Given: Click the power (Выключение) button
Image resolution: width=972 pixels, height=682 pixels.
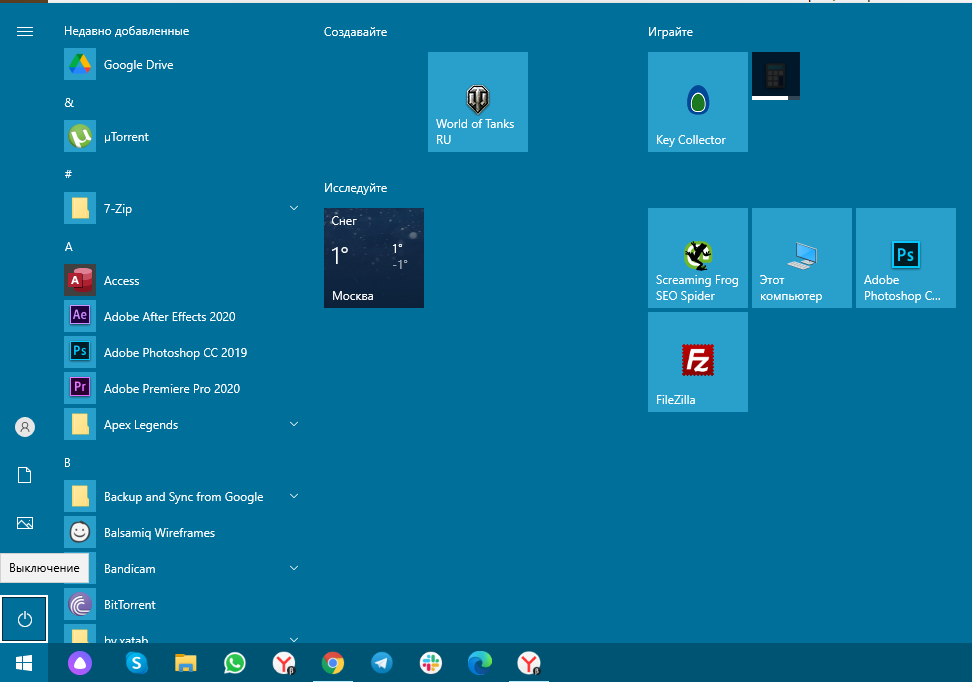Looking at the screenshot, I should [x=25, y=619].
